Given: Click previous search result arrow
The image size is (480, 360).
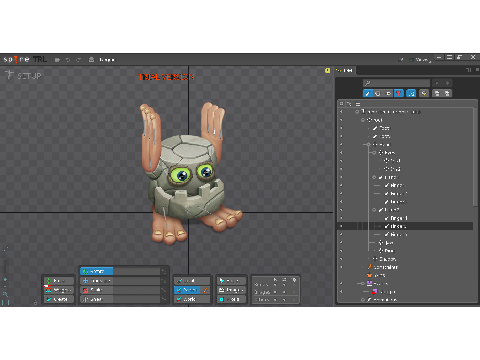Looking at the screenshot, I should [437, 83].
